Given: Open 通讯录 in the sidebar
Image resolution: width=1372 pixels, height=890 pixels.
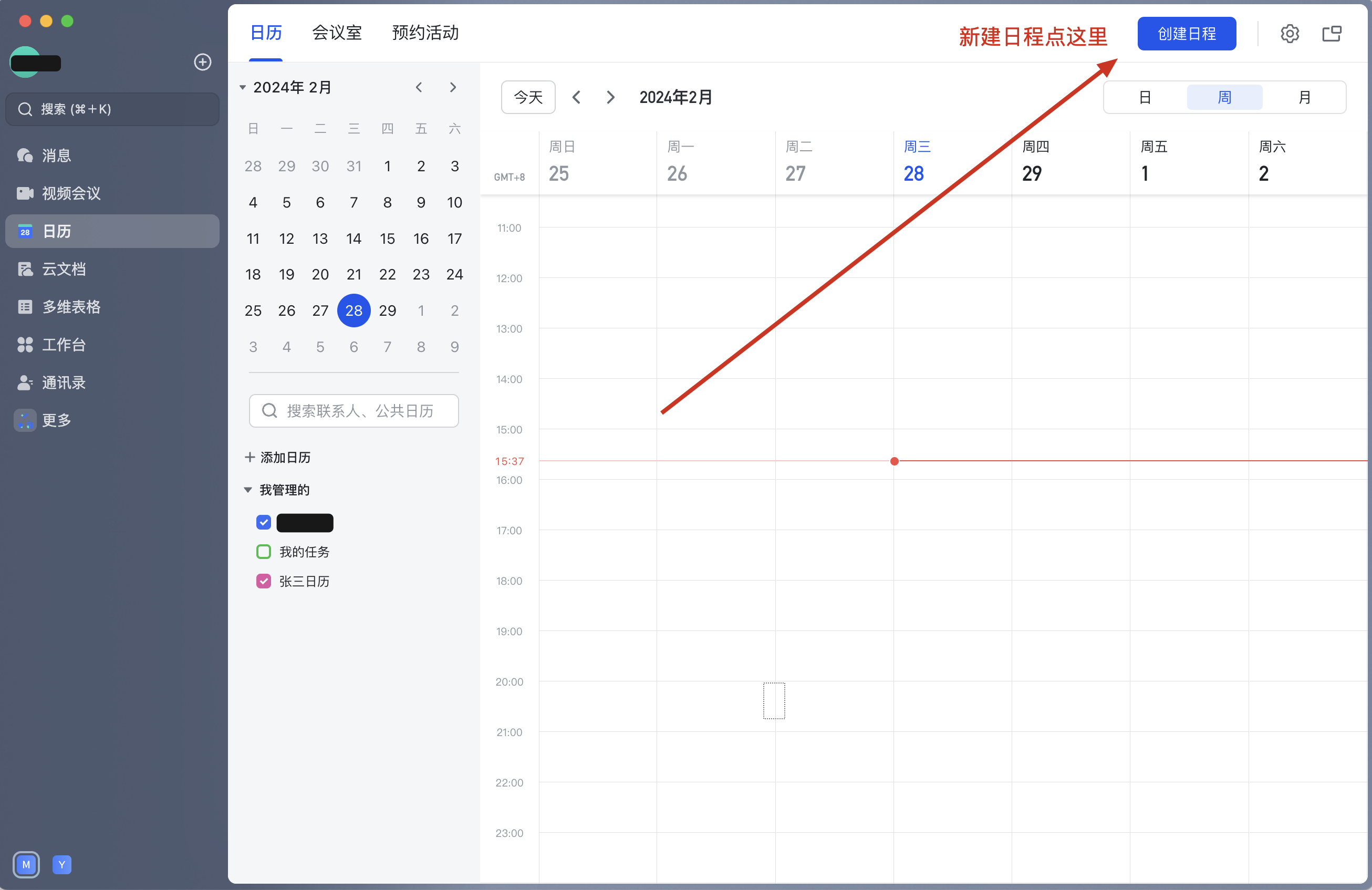Looking at the screenshot, I should pos(64,383).
